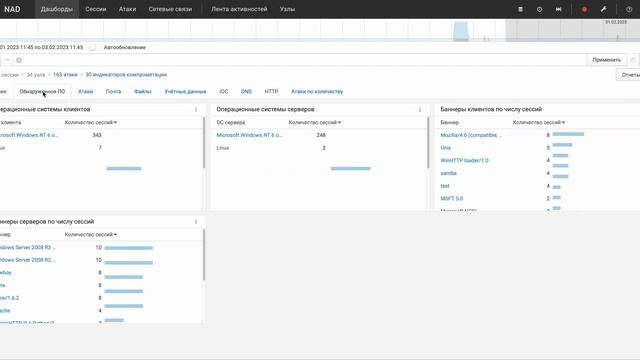Click the clock icon in top bar
The height and width of the screenshot is (360, 640).
point(539,9)
